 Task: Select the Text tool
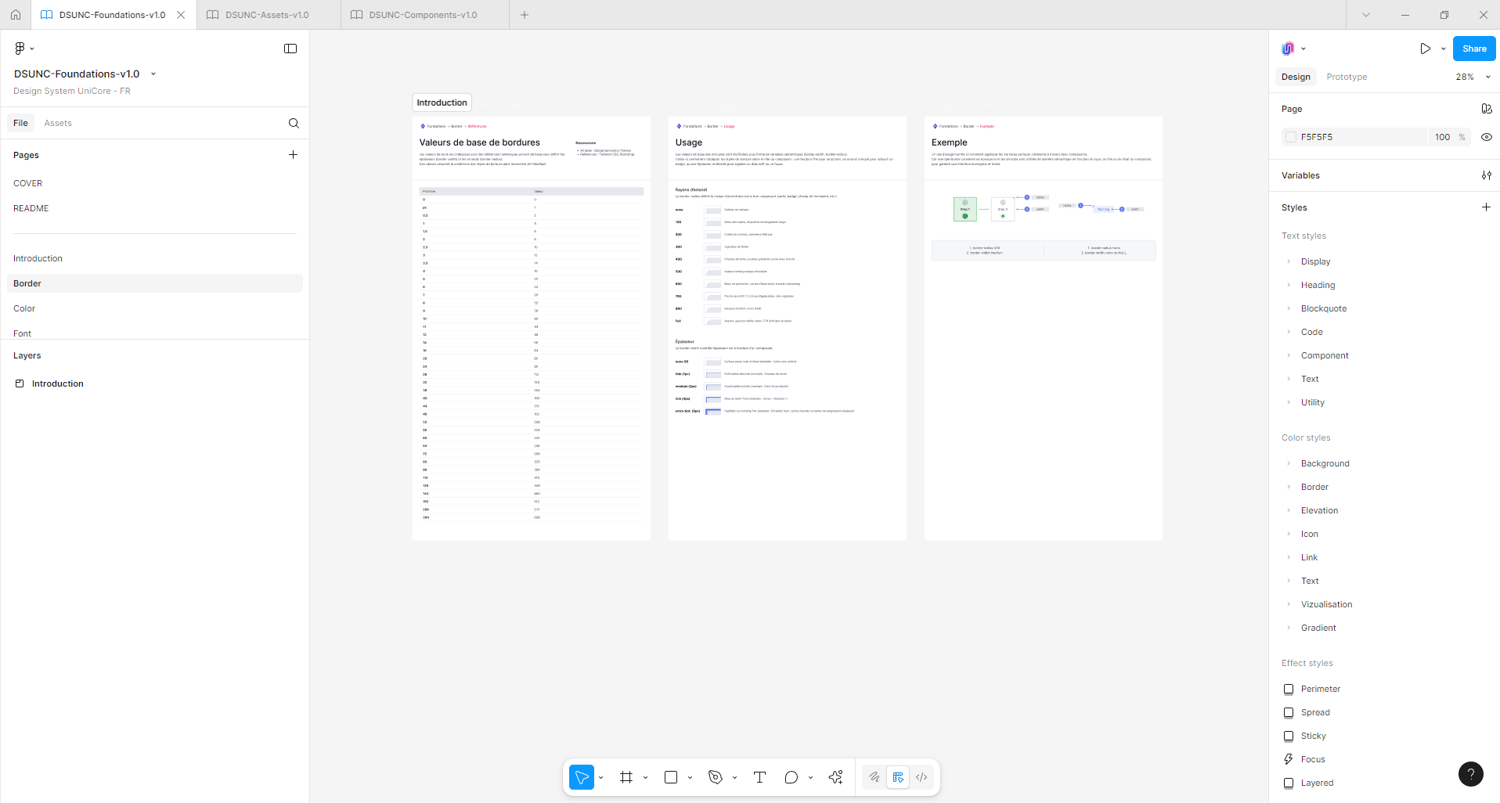(x=759, y=777)
